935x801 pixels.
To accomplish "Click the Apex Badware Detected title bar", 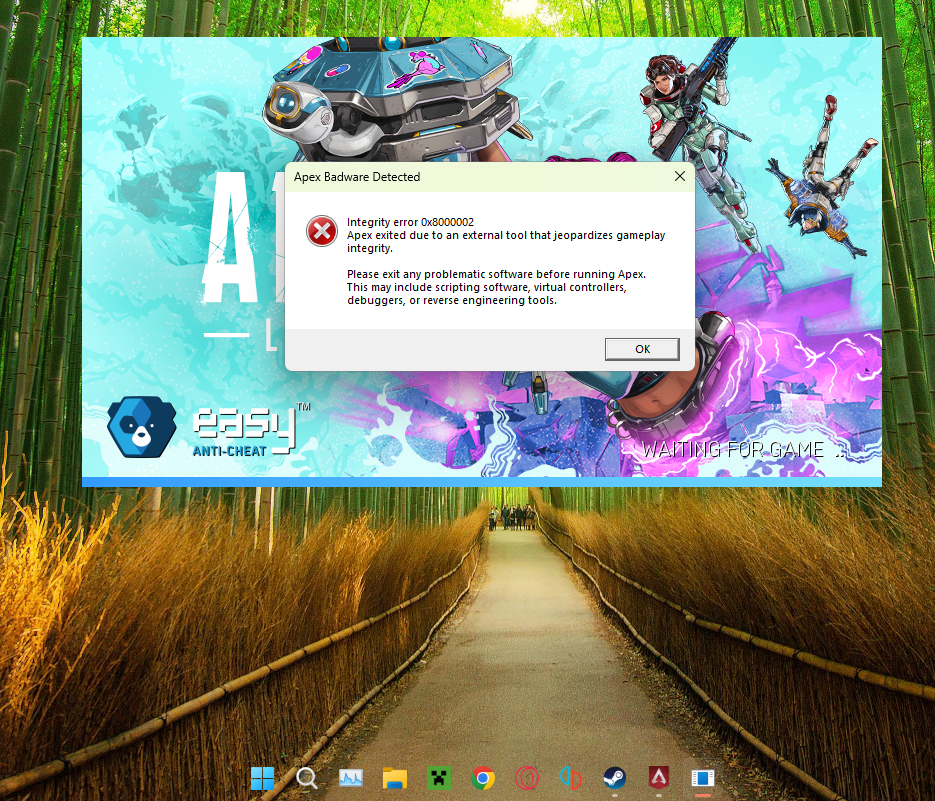I will pyautogui.click(x=450, y=177).
